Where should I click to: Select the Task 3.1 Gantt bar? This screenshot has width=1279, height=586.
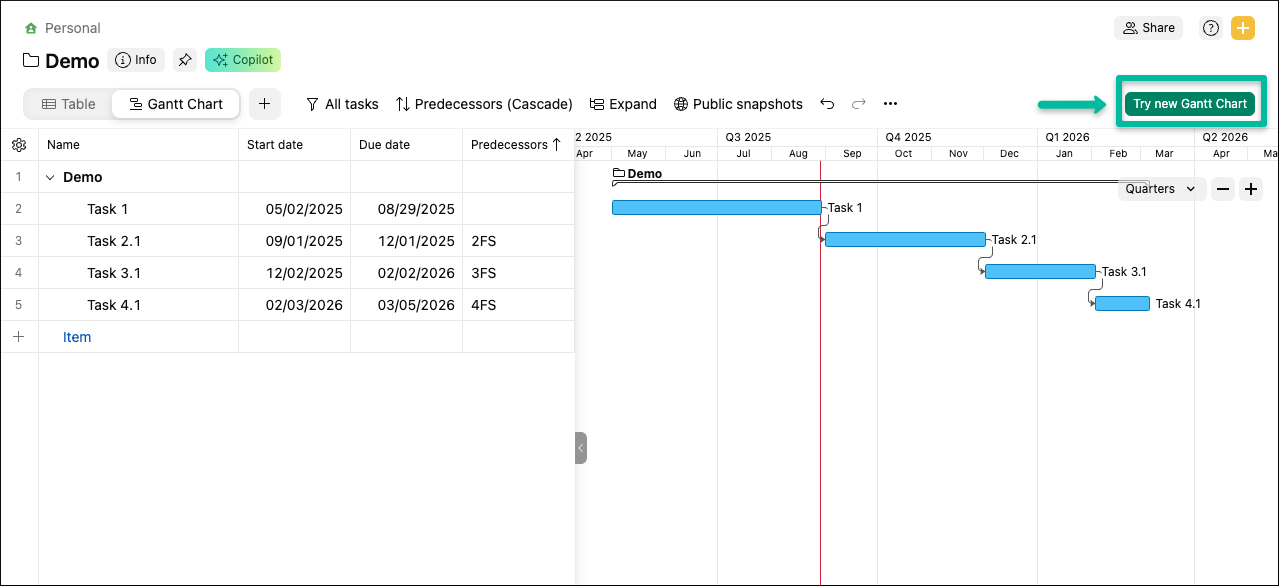[1040, 271]
